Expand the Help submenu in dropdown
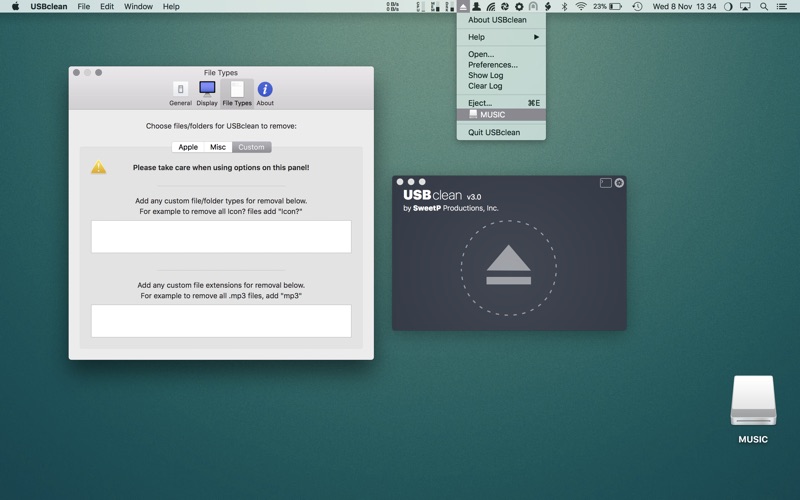This screenshot has width=800, height=500. [502, 37]
